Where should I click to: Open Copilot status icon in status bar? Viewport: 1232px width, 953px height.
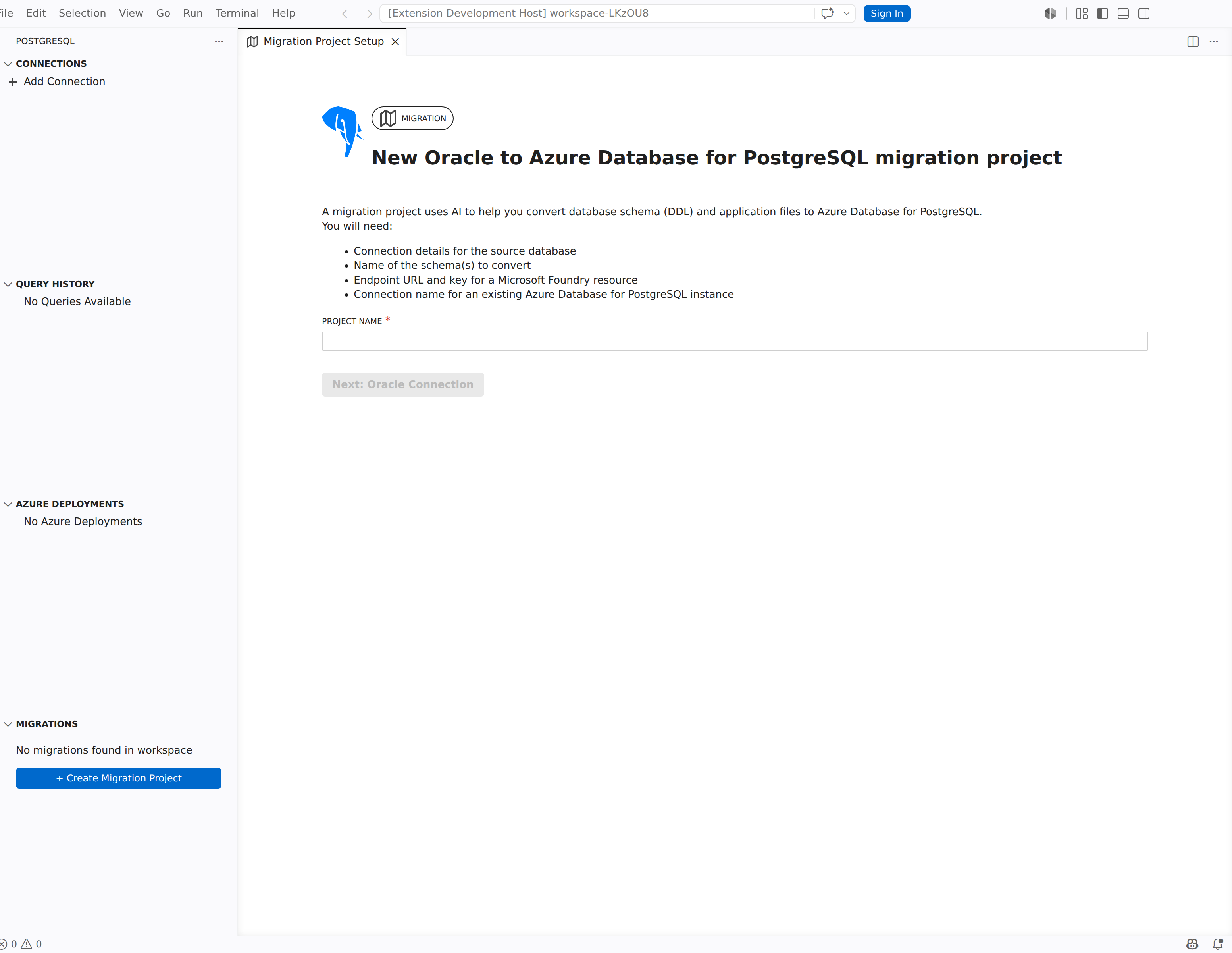(1192, 944)
